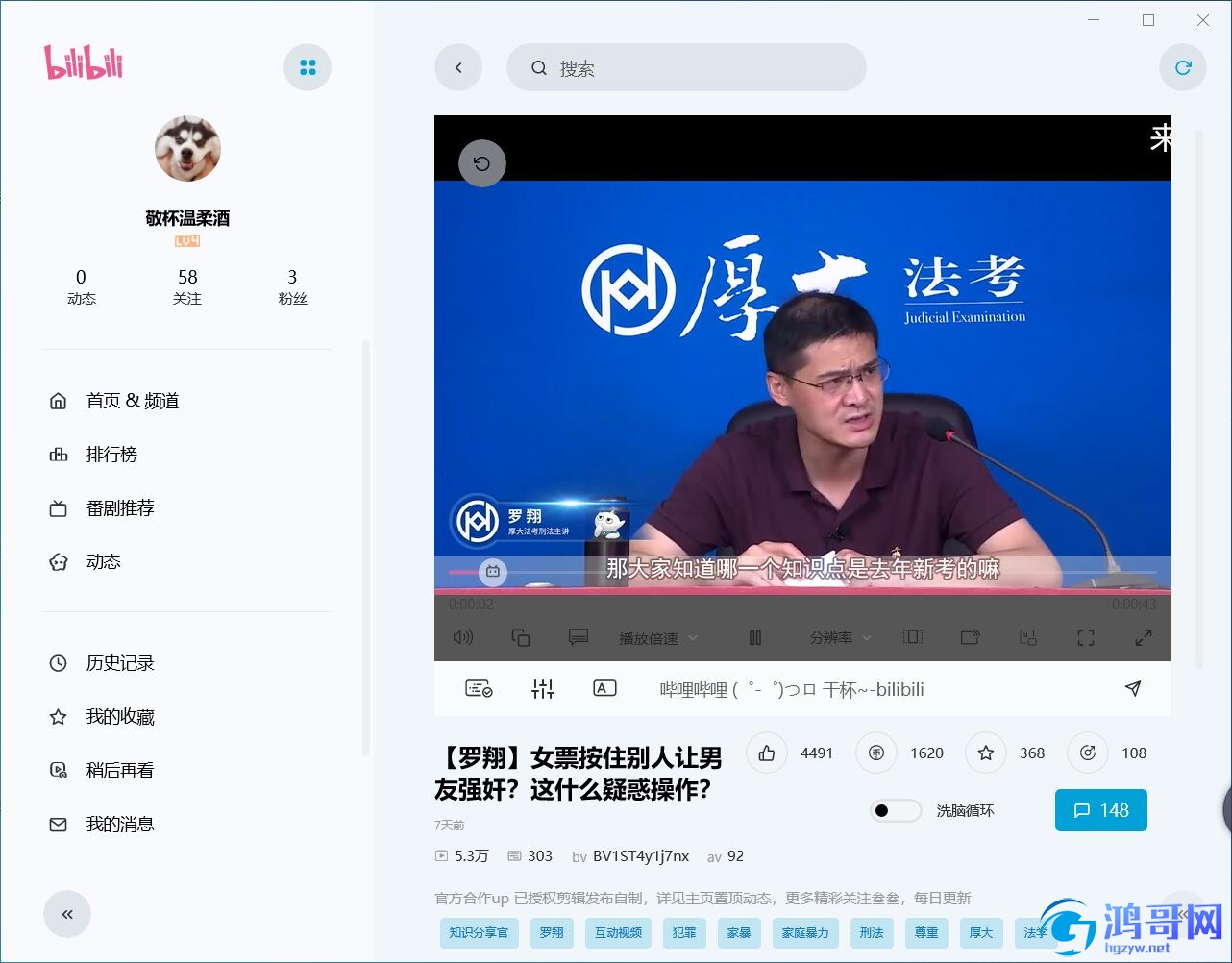Toggle the theater mode icon in player

tap(913, 637)
